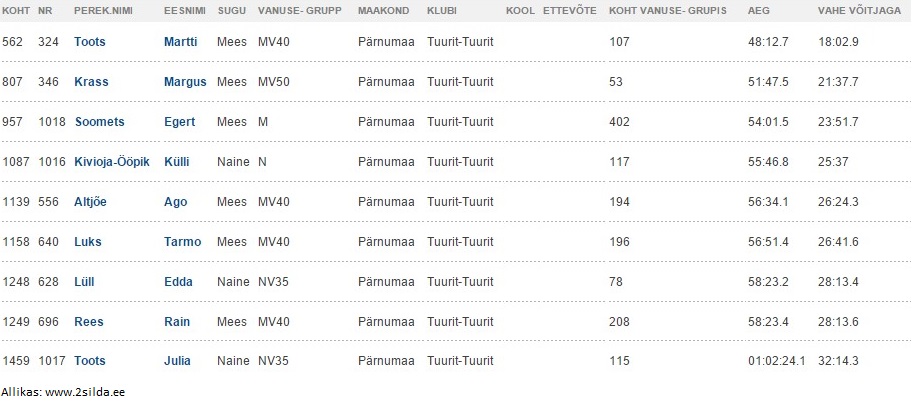This screenshot has width=912, height=402.
Task: Sort by the KOHT column header
Action: coord(16,10)
